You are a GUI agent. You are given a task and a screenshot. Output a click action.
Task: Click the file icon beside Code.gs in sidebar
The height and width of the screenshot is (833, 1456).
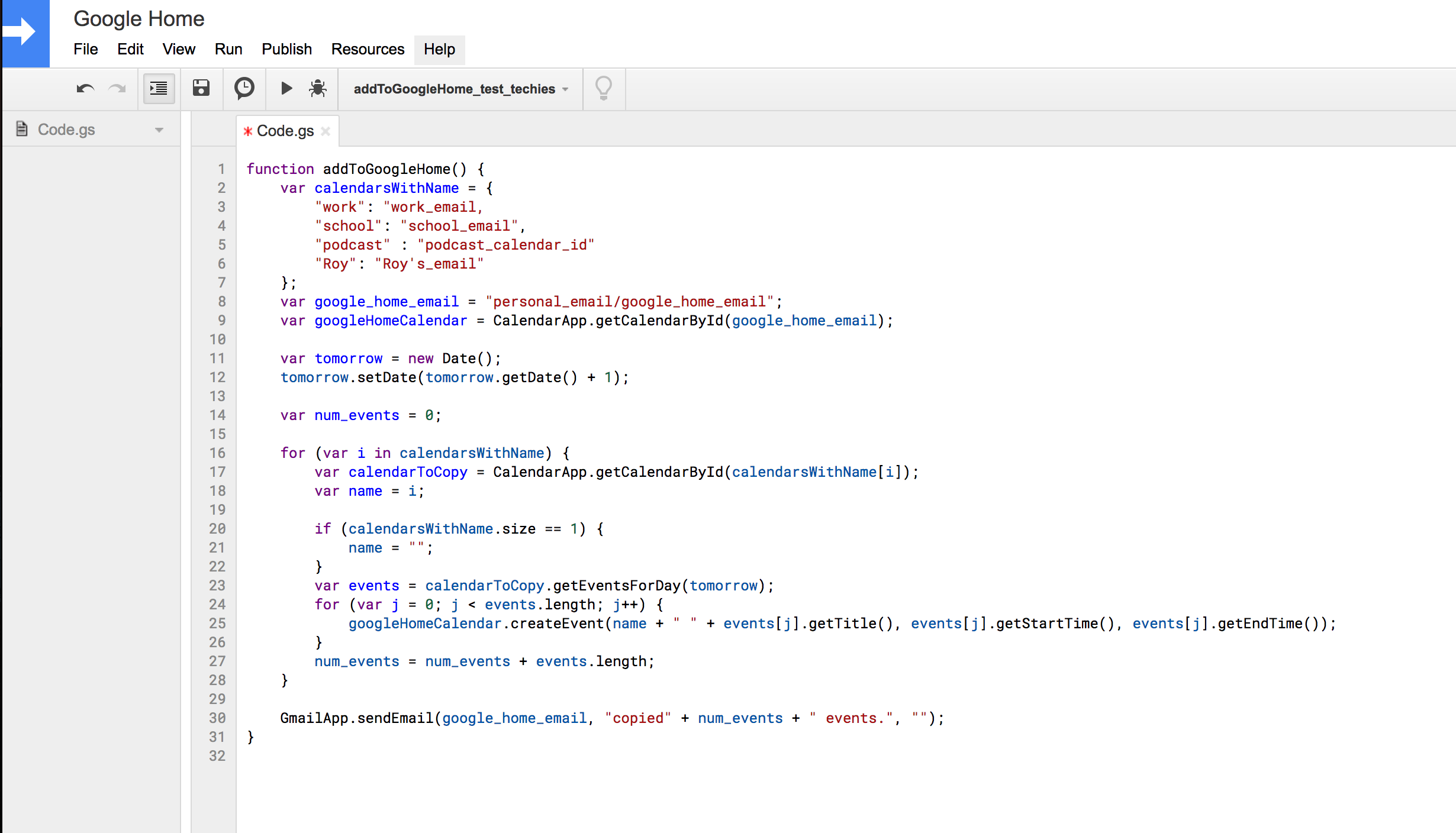tap(22, 128)
